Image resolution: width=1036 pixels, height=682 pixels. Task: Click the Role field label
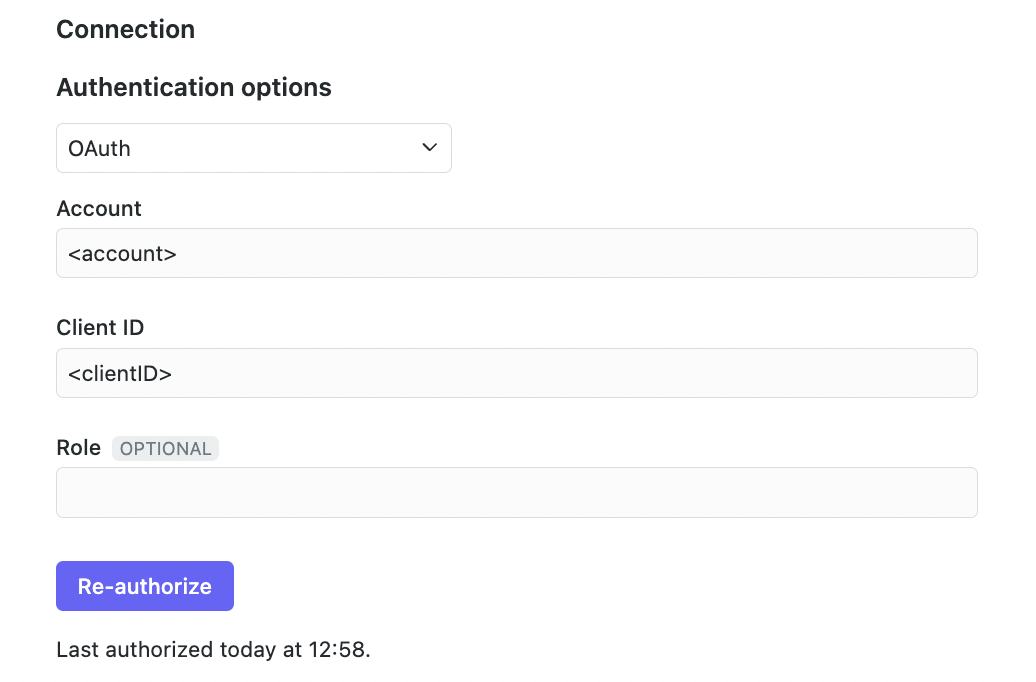coord(78,448)
